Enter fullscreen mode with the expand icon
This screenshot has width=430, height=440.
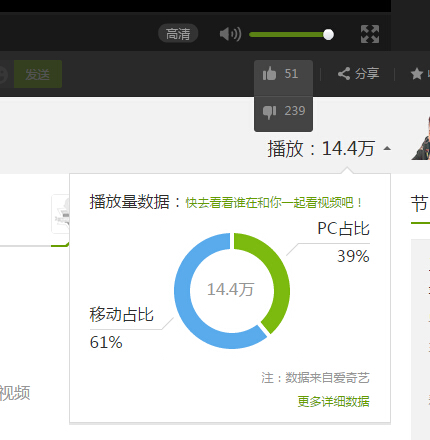tap(370, 34)
